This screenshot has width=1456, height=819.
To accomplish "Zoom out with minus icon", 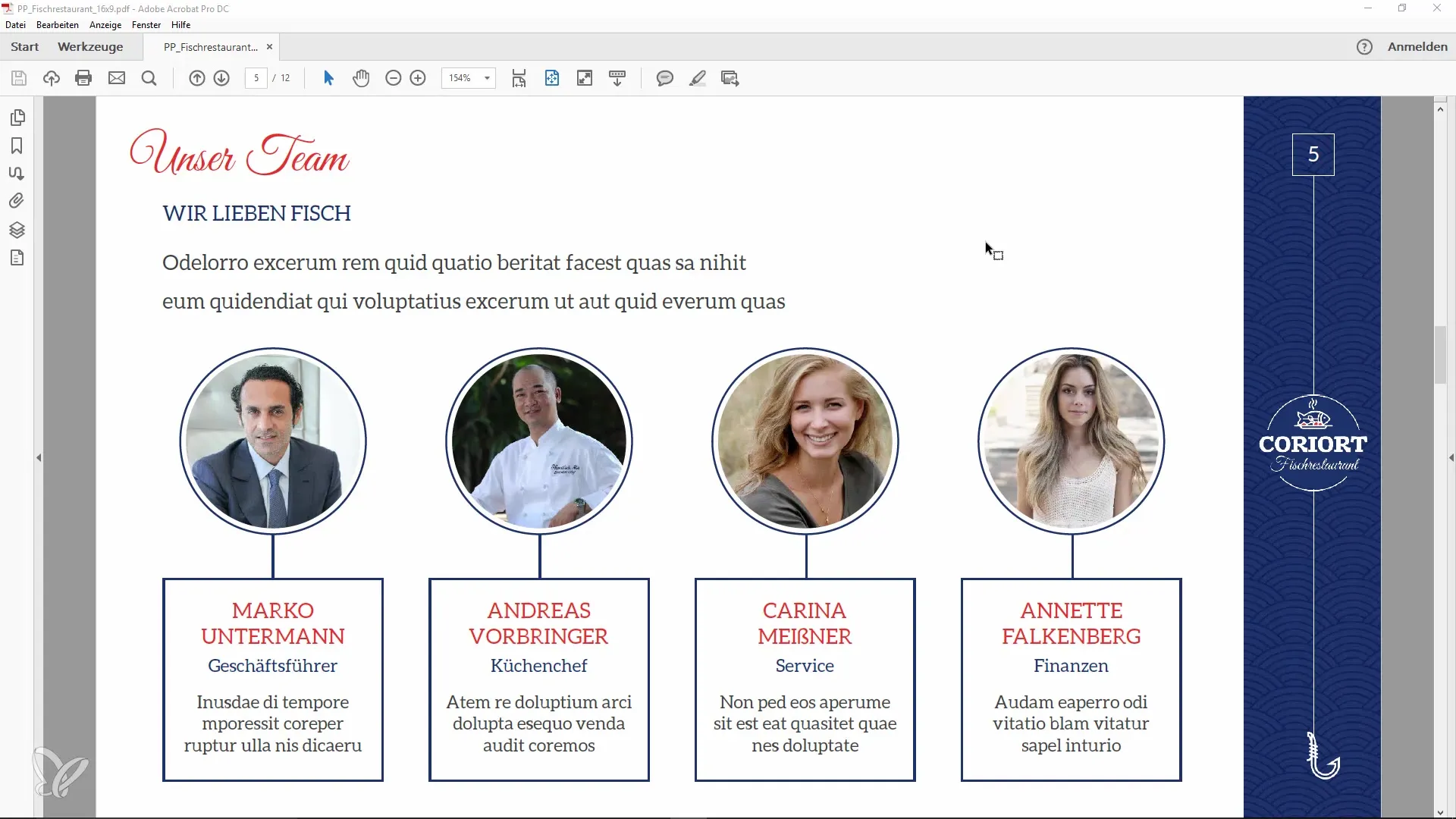I will point(393,78).
